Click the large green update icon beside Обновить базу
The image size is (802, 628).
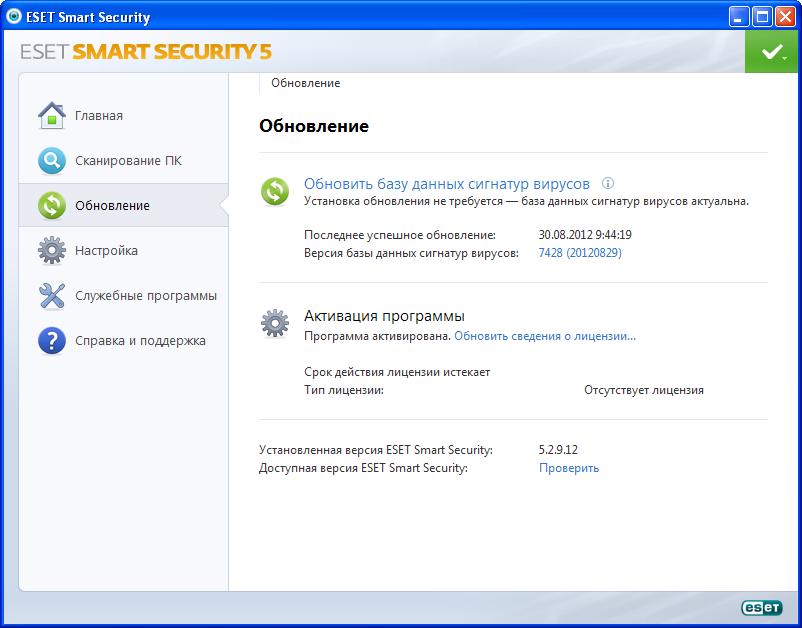pyautogui.click(x=275, y=191)
